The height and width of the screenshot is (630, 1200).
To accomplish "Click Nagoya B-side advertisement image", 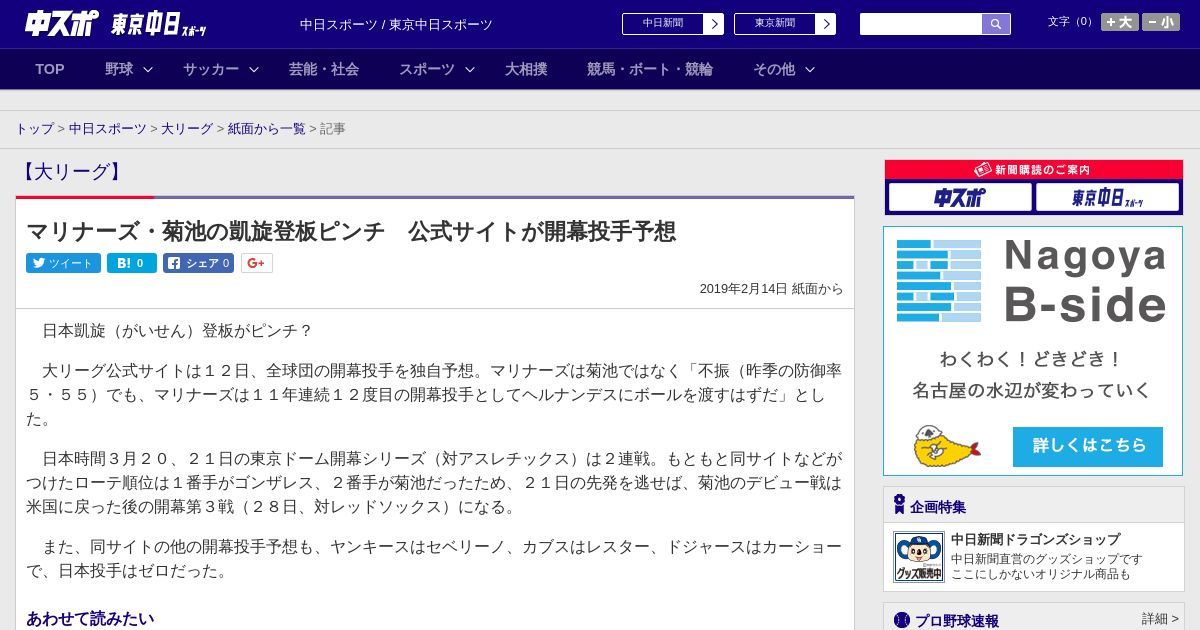I will tap(1033, 351).
